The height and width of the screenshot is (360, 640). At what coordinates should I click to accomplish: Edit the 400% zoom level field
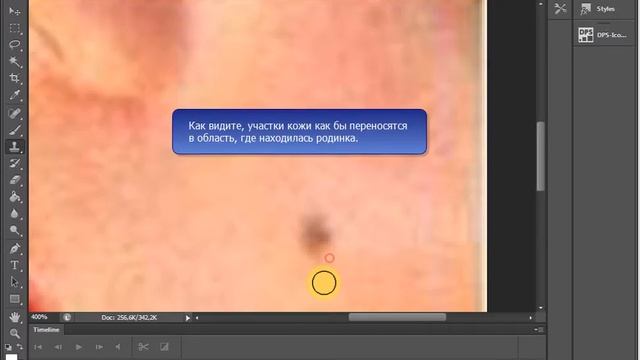pyautogui.click(x=39, y=317)
